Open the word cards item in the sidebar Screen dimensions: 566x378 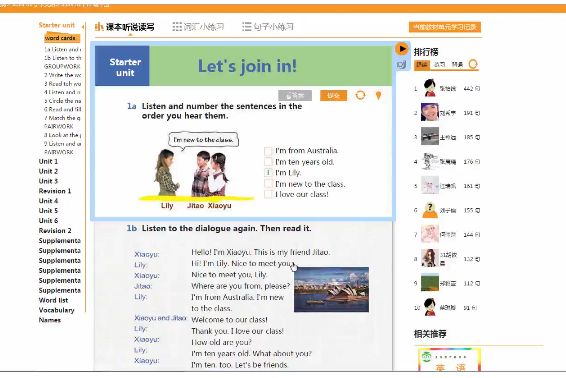[x=61, y=38]
